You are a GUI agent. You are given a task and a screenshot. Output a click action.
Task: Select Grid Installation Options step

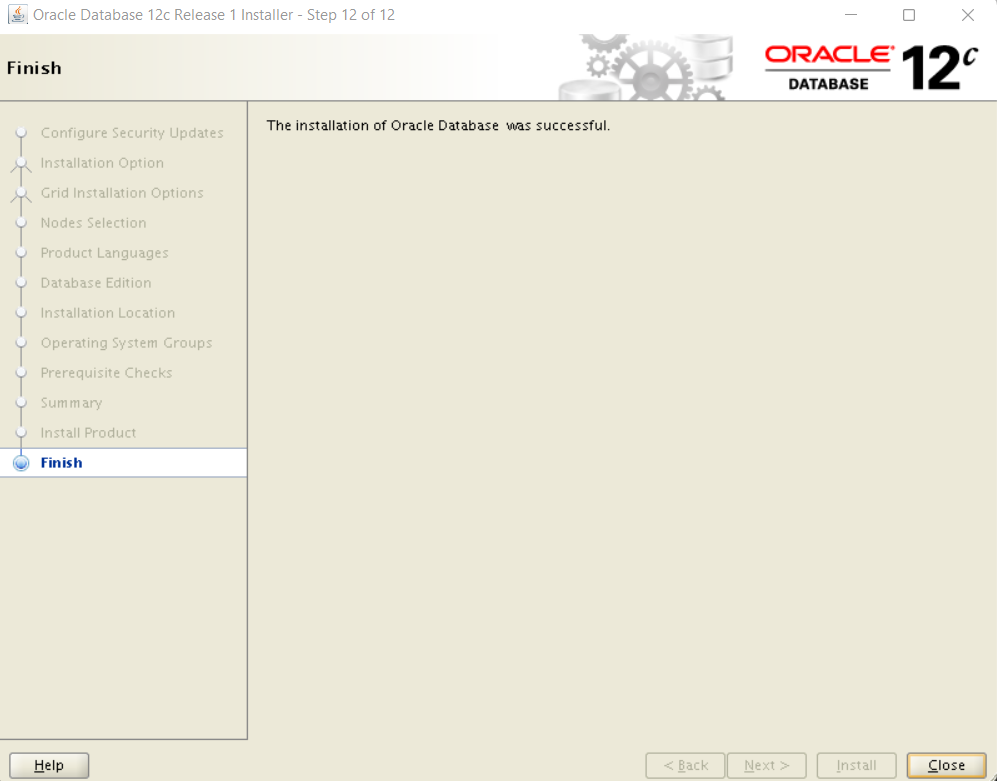[121, 193]
